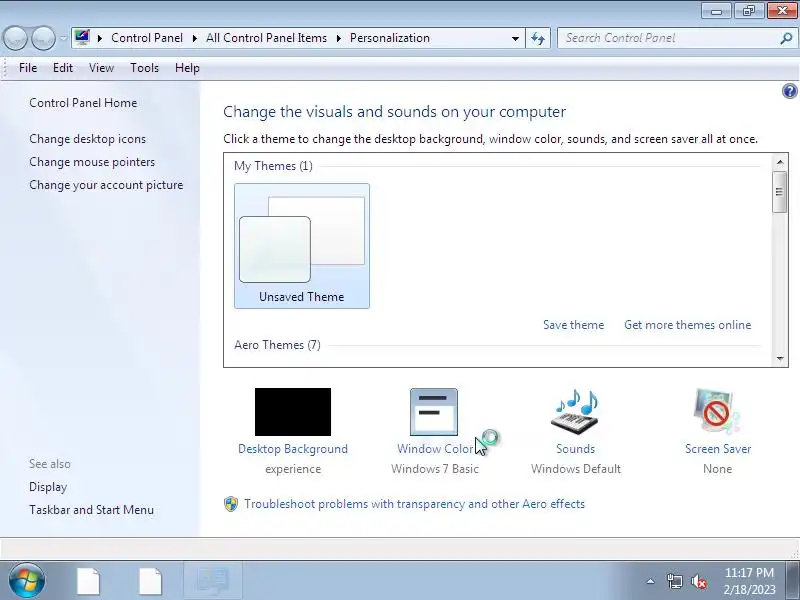Open the first blank document taskbar icon

[x=89, y=581]
